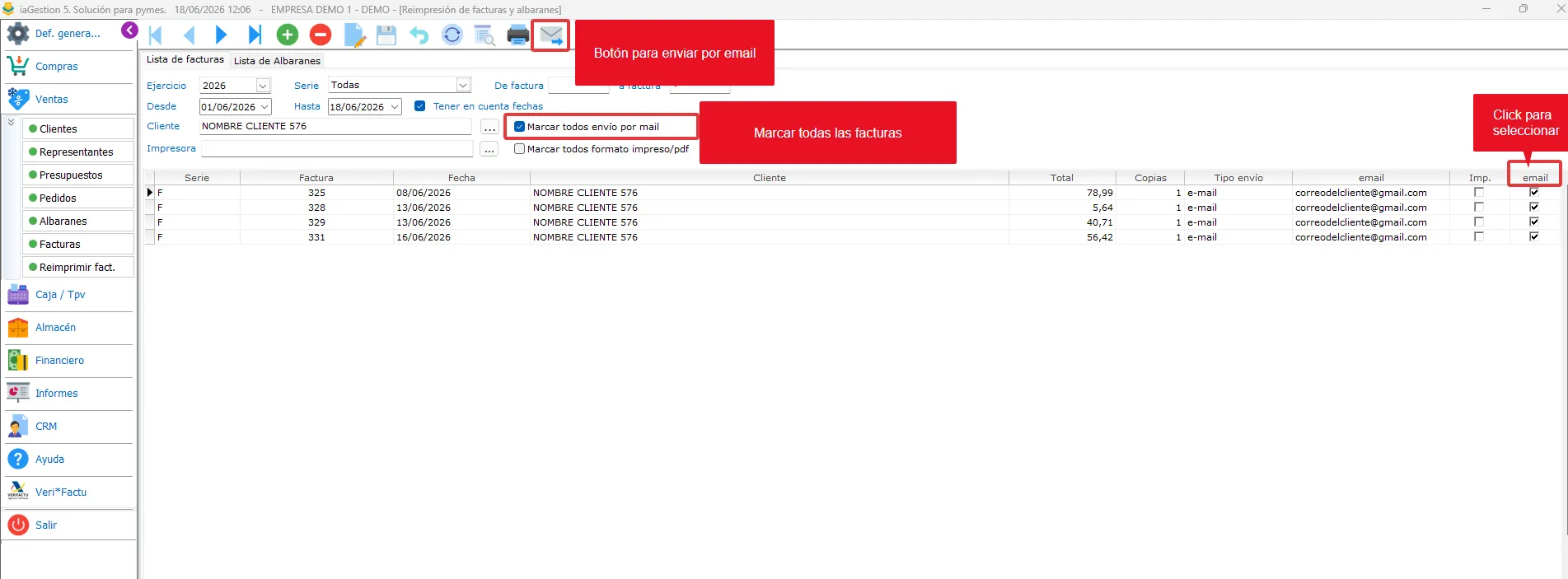This screenshot has height=579, width=1568.
Task: Click the total value 40,71
Action: (1099, 222)
